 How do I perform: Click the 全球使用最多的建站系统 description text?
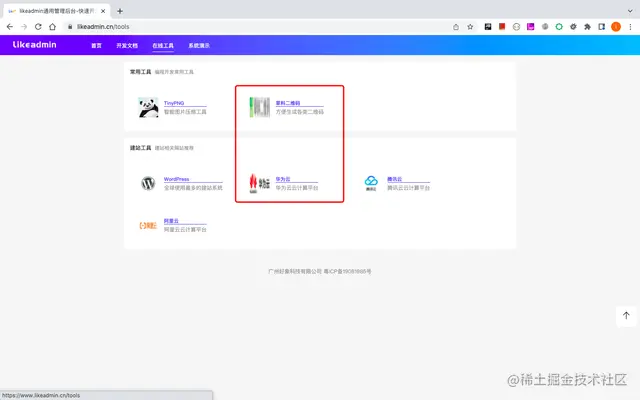[x=193, y=188]
